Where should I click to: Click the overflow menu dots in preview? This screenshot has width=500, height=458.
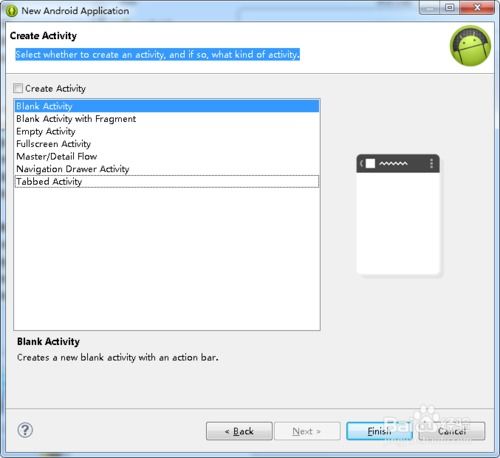pos(431,163)
